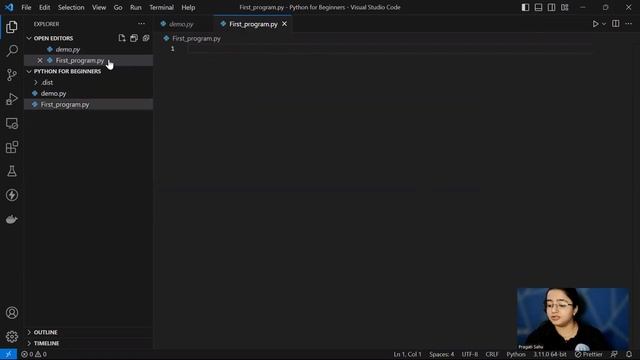Image resolution: width=640 pixels, height=360 pixels.
Task: Click the remote window status icon
Action: point(8,354)
